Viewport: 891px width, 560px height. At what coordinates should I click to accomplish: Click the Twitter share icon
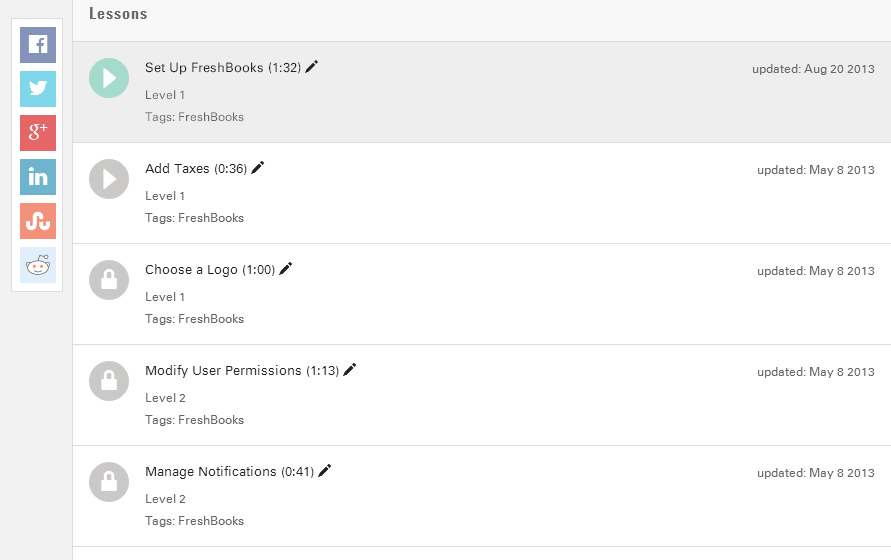coord(38,89)
